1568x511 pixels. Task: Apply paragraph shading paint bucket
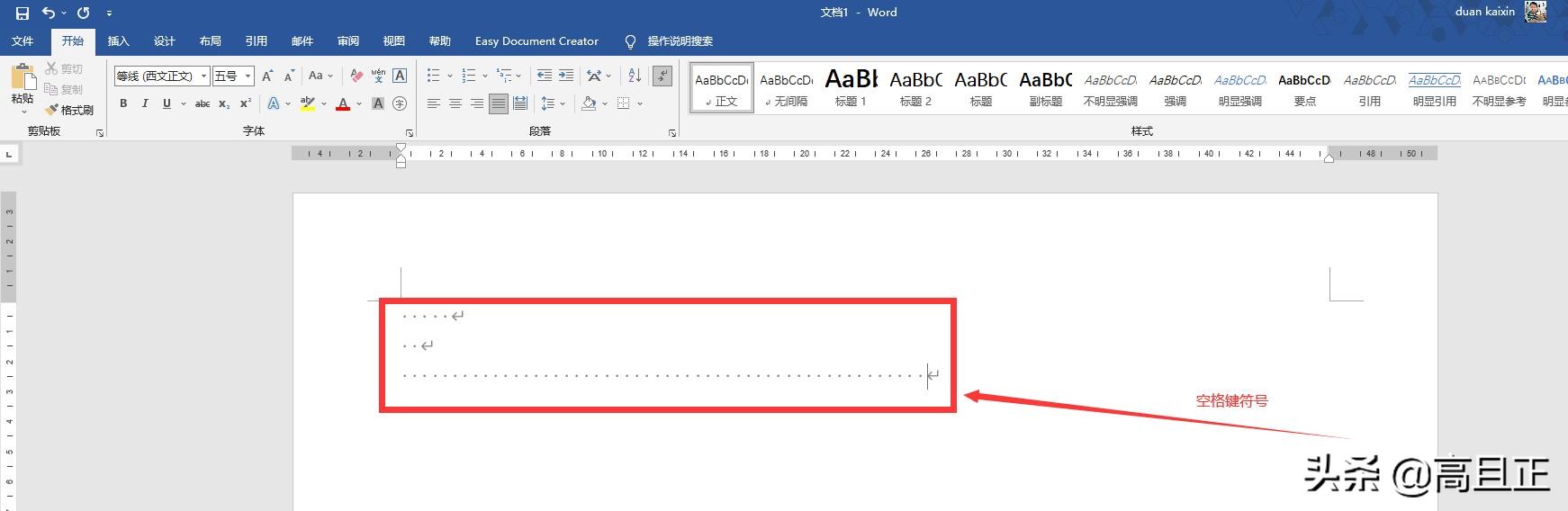pos(588,103)
